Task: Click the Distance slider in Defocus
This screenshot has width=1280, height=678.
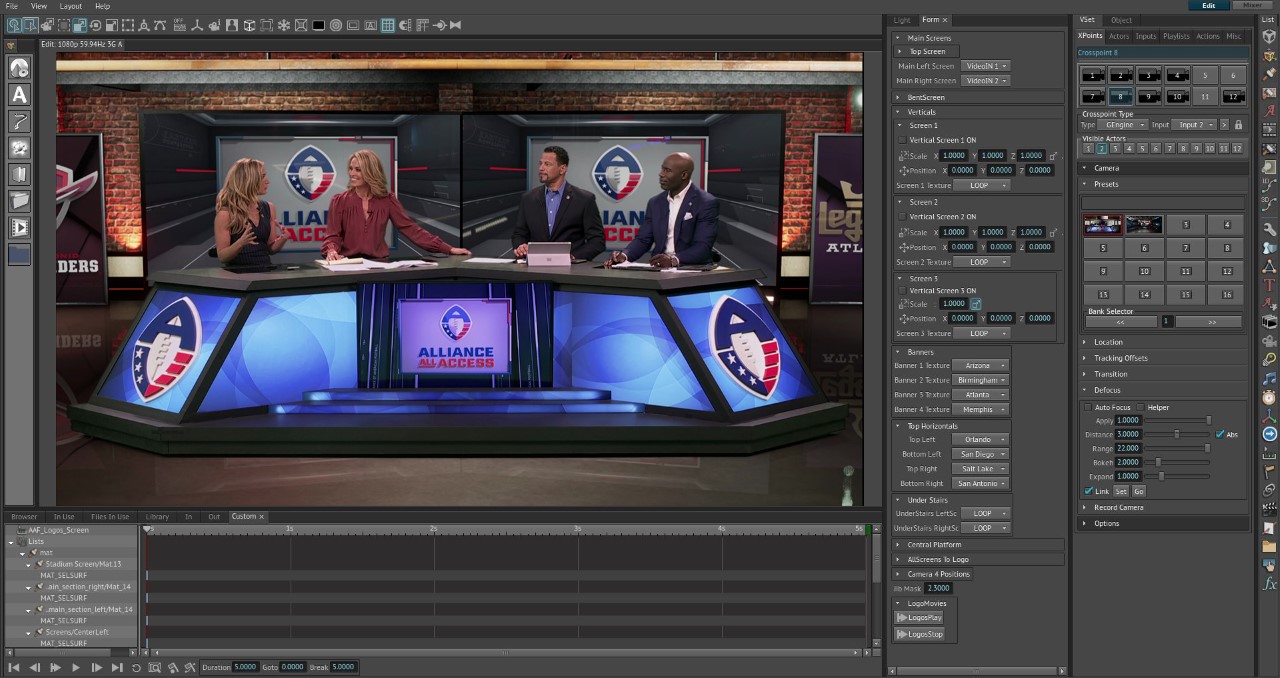Action: point(1178,434)
